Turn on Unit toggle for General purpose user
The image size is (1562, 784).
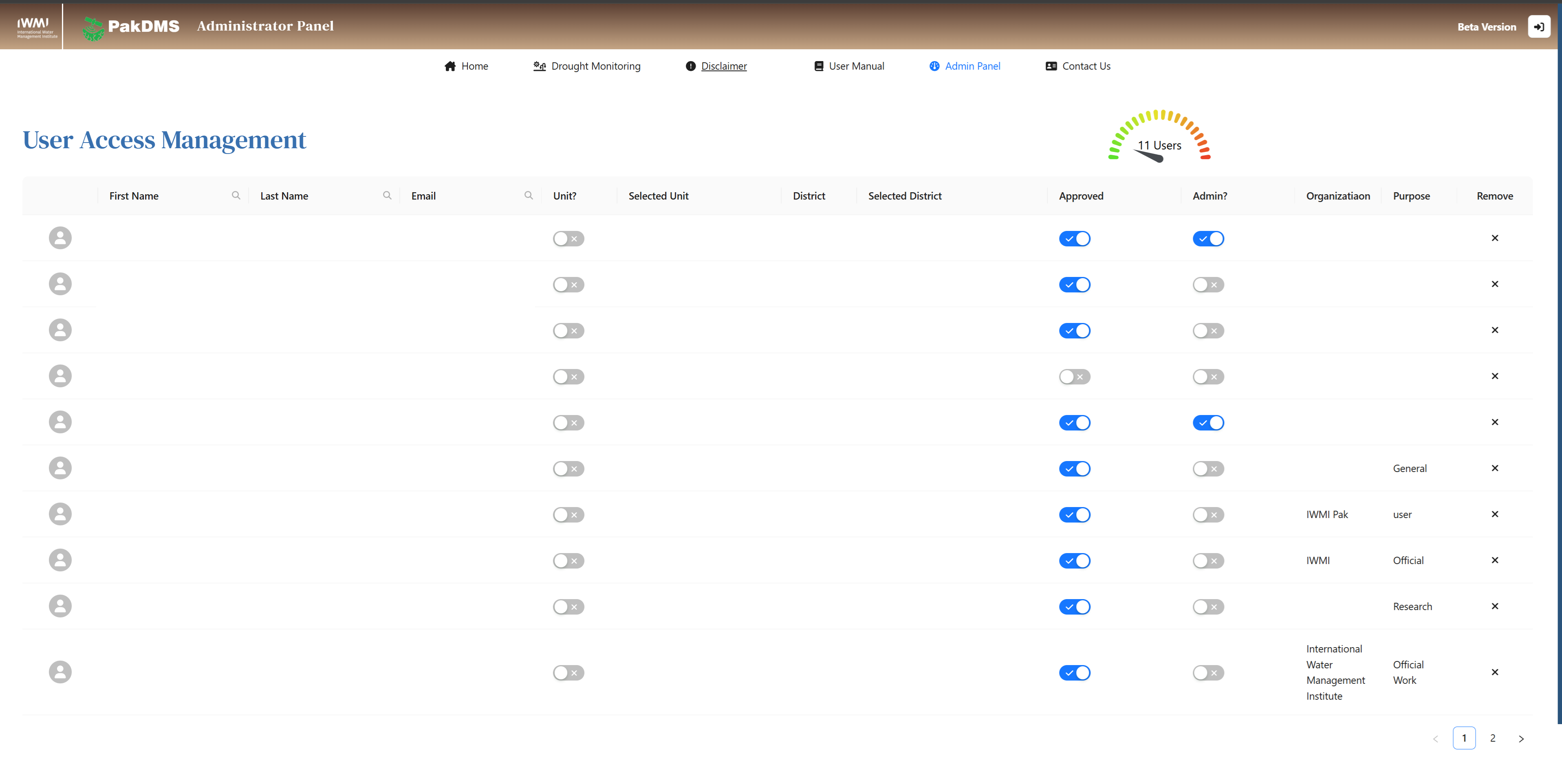tap(568, 469)
